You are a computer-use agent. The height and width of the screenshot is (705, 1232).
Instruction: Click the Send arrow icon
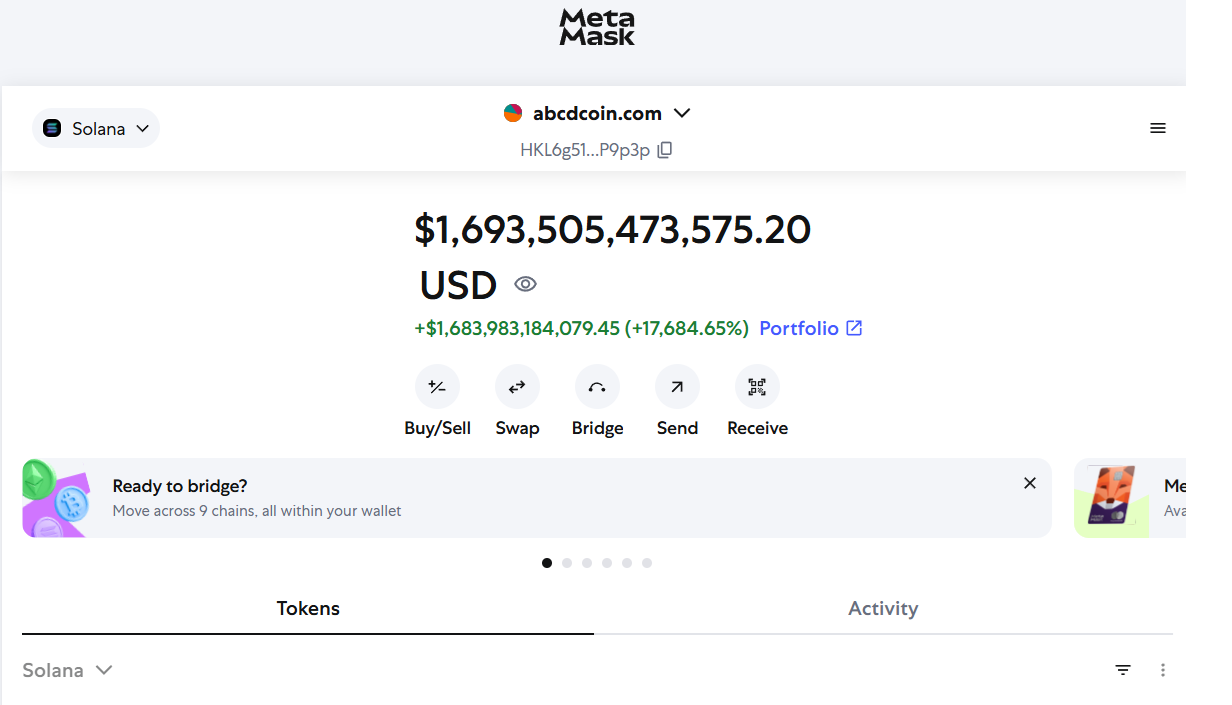(677, 387)
